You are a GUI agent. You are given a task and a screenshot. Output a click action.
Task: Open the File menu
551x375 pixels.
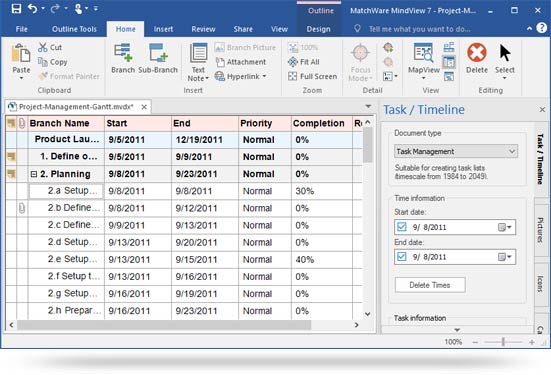(x=22, y=29)
